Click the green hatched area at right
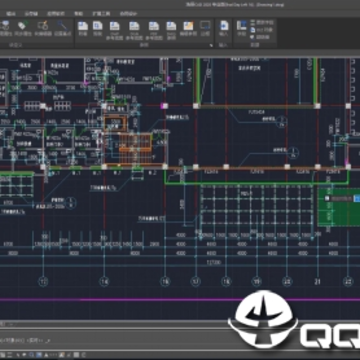 pyautogui.click(x=338, y=207)
